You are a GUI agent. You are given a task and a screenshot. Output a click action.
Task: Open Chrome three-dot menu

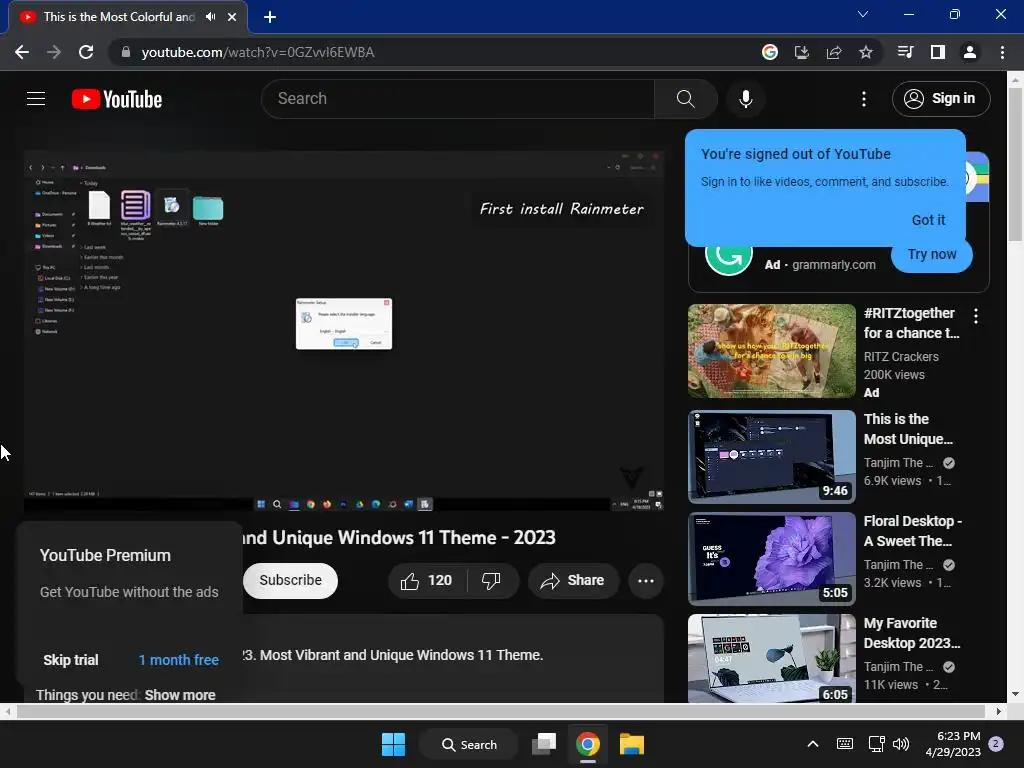coord(1002,52)
